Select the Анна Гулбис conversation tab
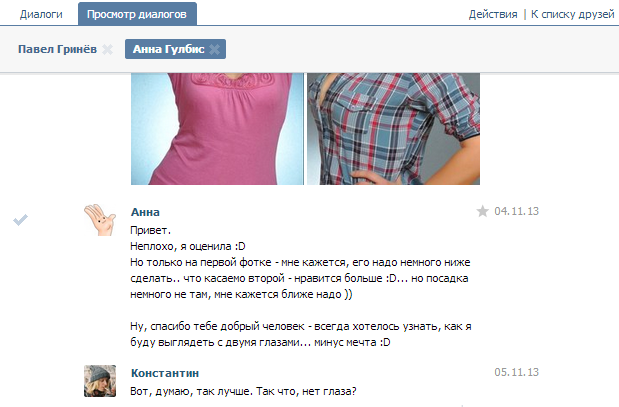 (x=169, y=49)
